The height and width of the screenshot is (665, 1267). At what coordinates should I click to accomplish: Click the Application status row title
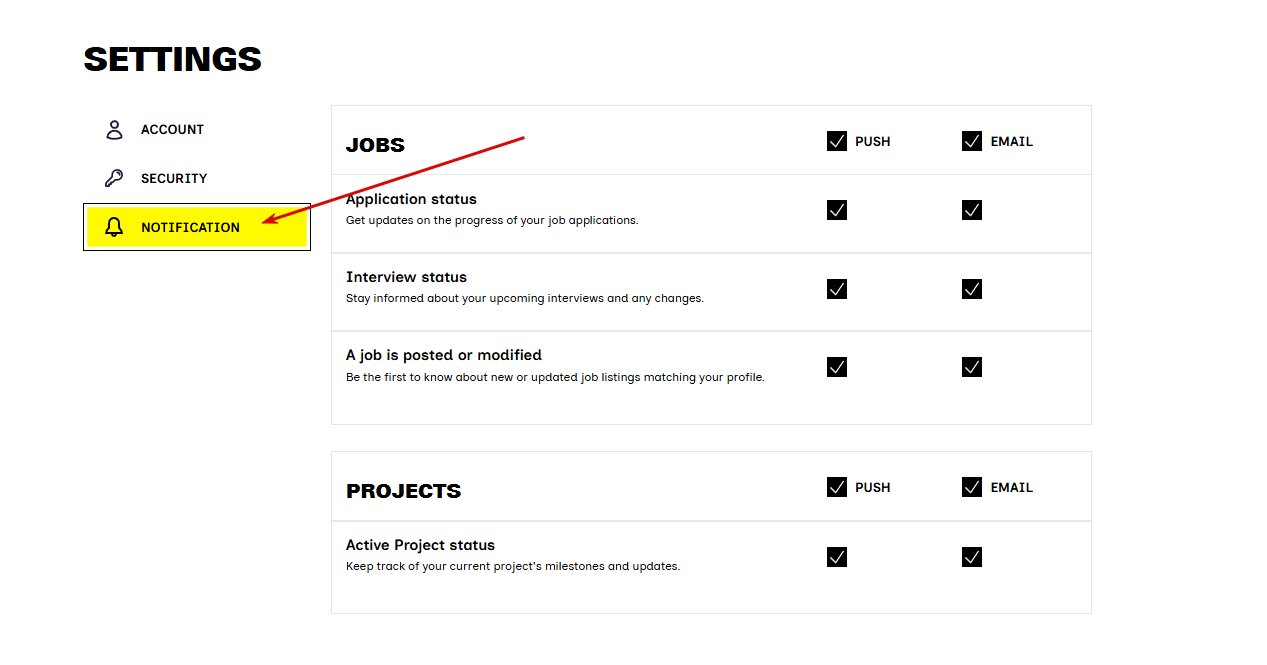pos(411,199)
